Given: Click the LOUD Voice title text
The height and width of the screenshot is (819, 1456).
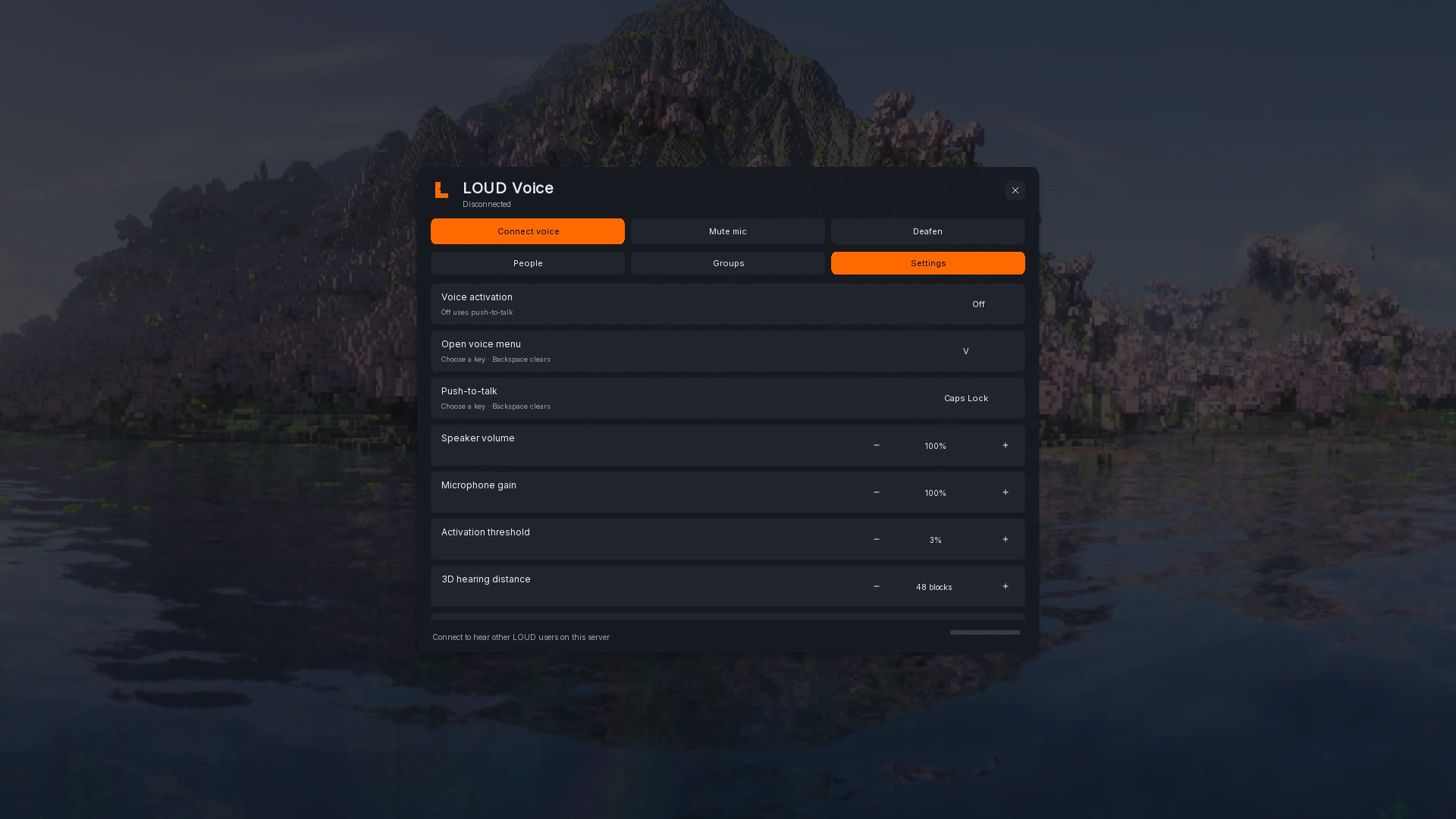Looking at the screenshot, I should click(508, 188).
